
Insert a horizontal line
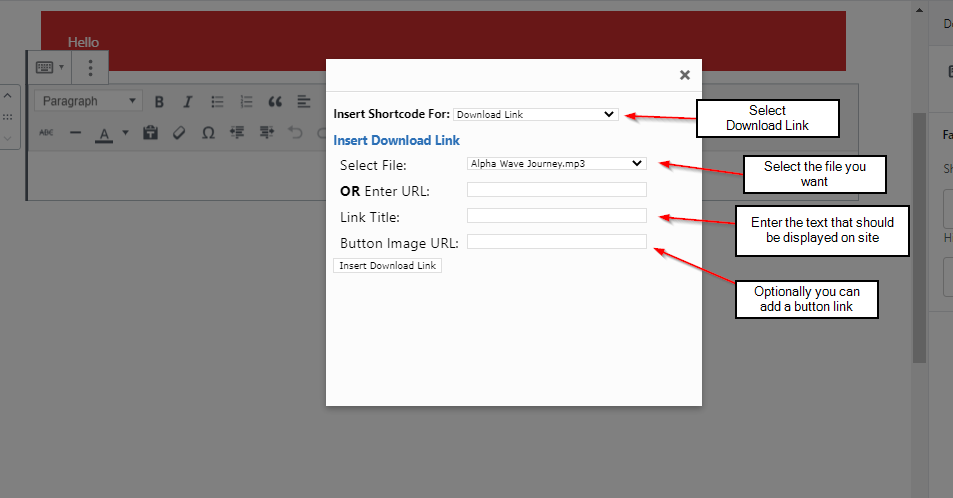[75, 132]
